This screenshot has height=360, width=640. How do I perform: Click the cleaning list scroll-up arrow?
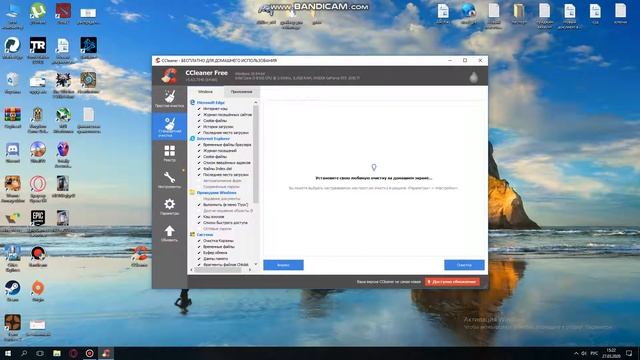click(x=256, y=102)
